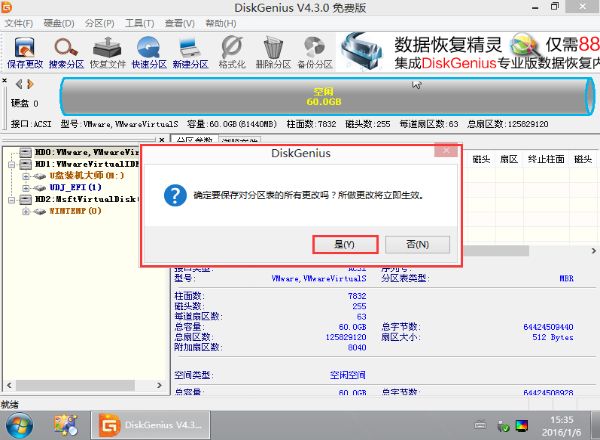
Task: Click the HD0 disk icon in tree
Action: point(26,153)
